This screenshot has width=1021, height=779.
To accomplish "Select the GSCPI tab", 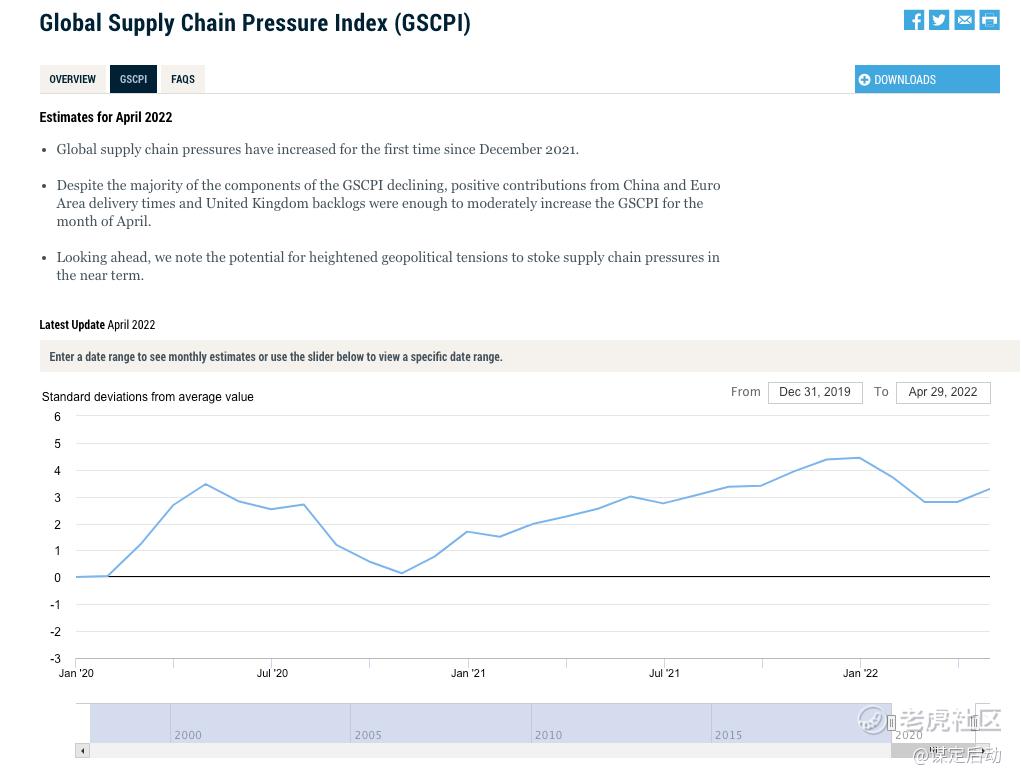I will [x=133, y=79].
